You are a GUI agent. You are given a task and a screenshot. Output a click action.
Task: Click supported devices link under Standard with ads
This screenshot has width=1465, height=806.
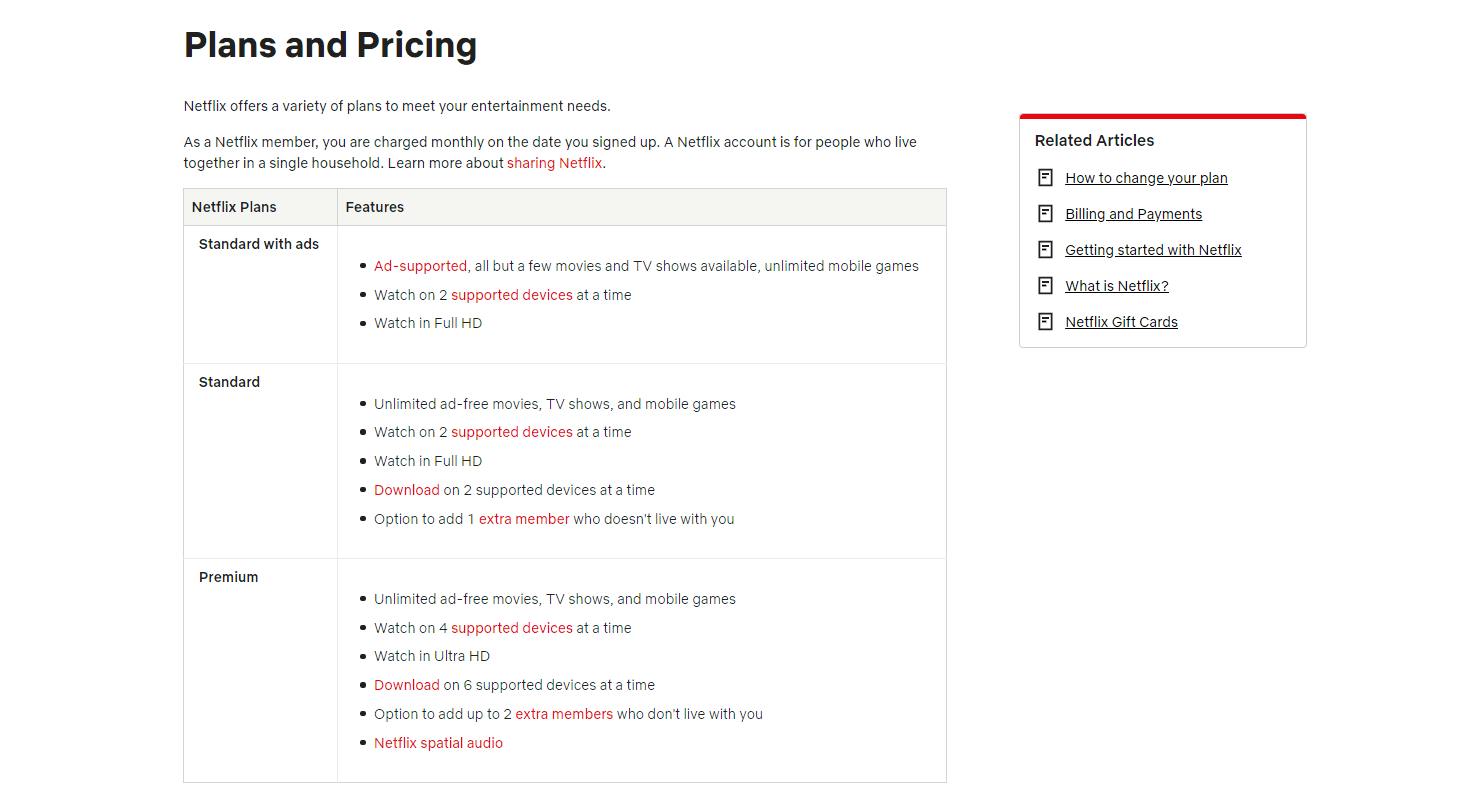[x=511, y=295]
